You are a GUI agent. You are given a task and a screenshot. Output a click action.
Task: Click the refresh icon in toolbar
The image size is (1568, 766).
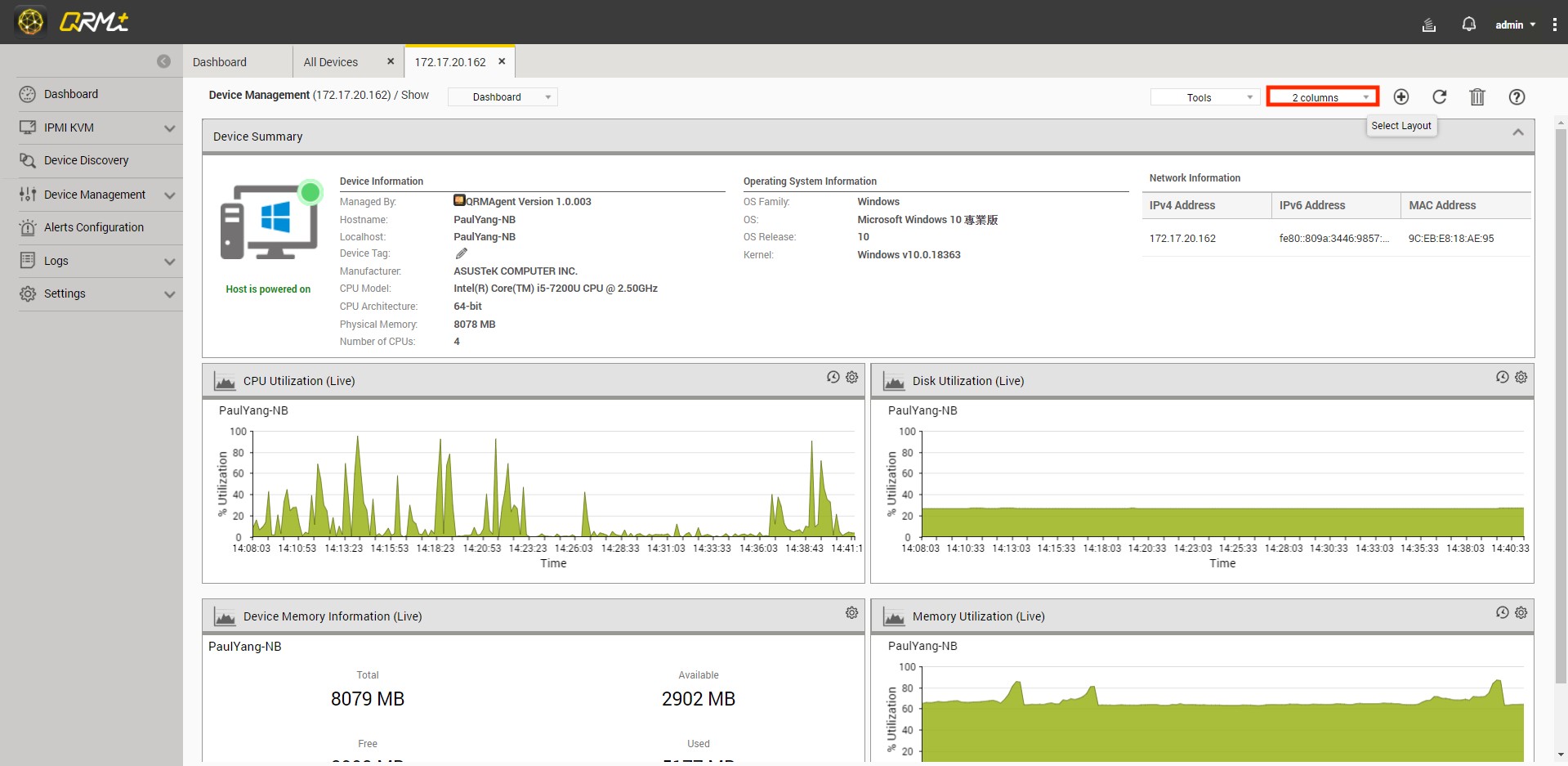(1439, 97)
